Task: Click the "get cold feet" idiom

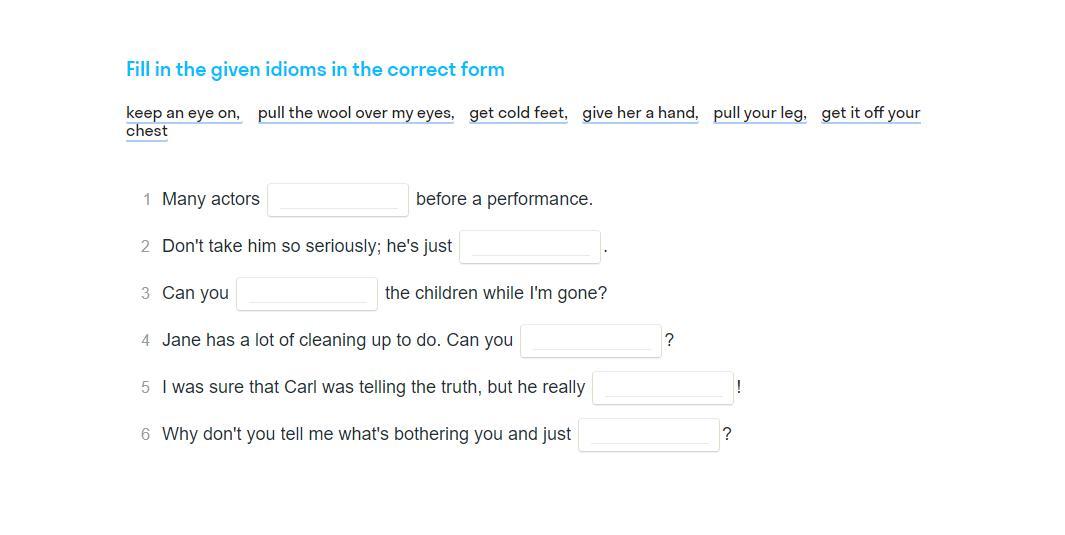Action: pos(517,113)
